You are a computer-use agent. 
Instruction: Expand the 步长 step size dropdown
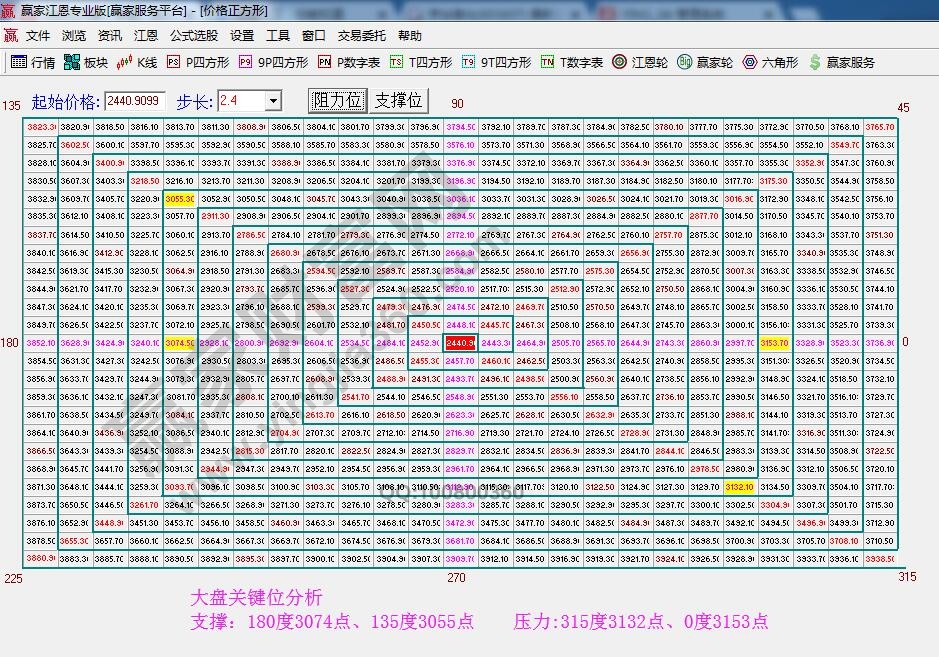coord(273,101)
